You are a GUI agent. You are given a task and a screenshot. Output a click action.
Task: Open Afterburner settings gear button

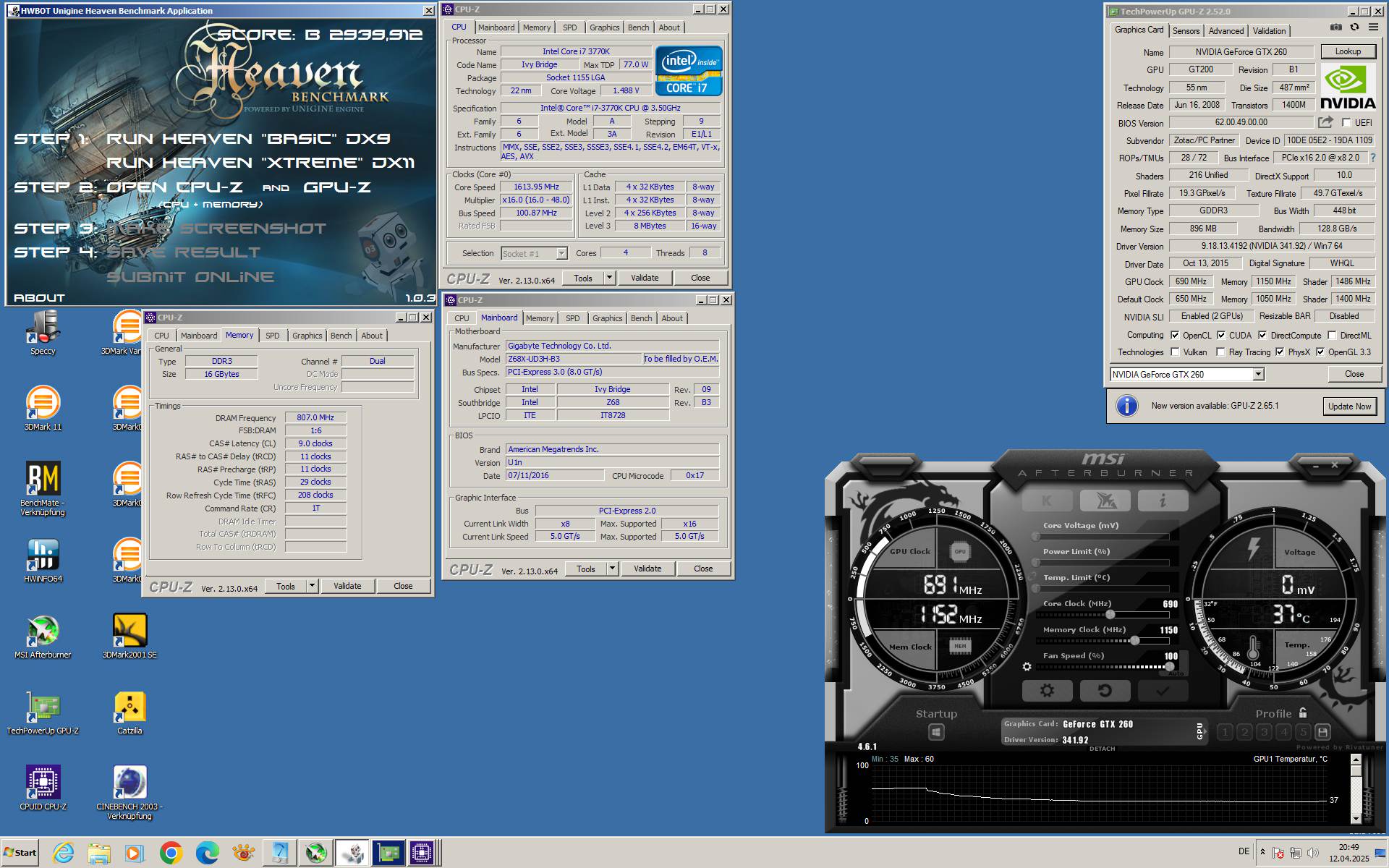point(1047,691)
